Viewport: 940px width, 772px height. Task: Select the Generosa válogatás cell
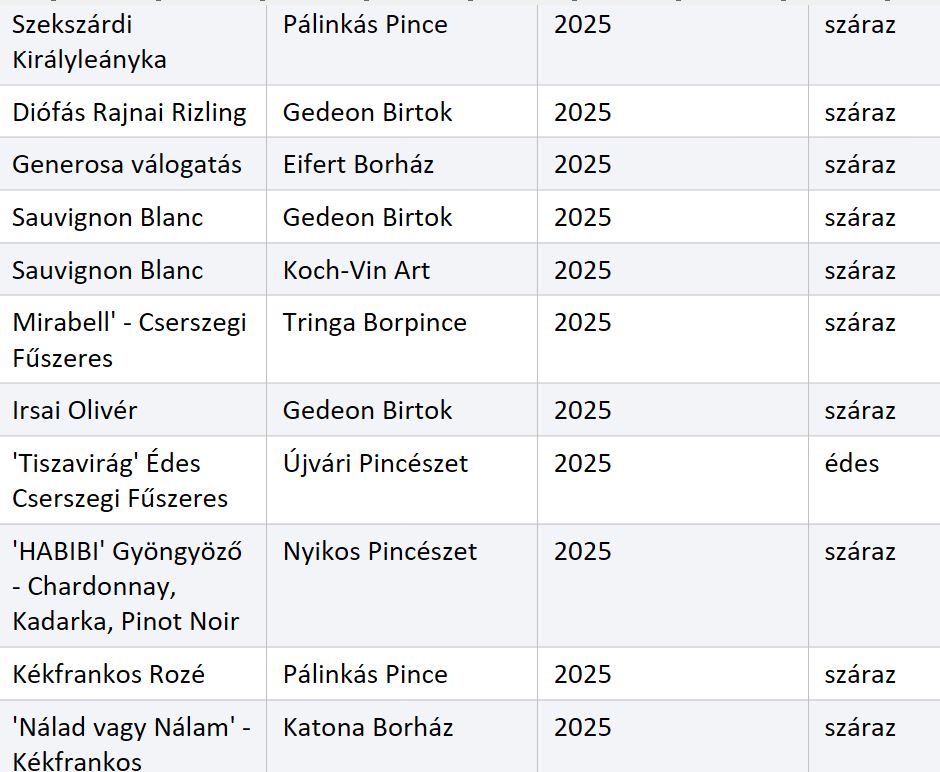132,164
